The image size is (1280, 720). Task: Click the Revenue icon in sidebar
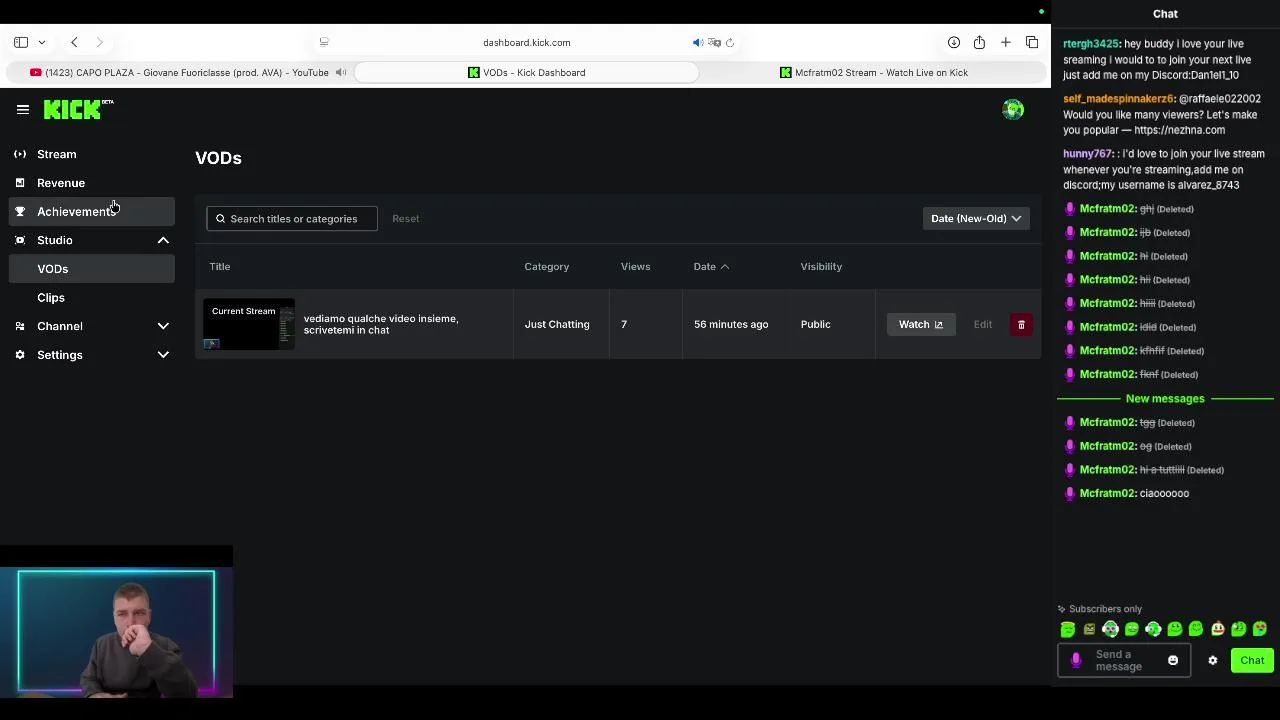(20, 183)
